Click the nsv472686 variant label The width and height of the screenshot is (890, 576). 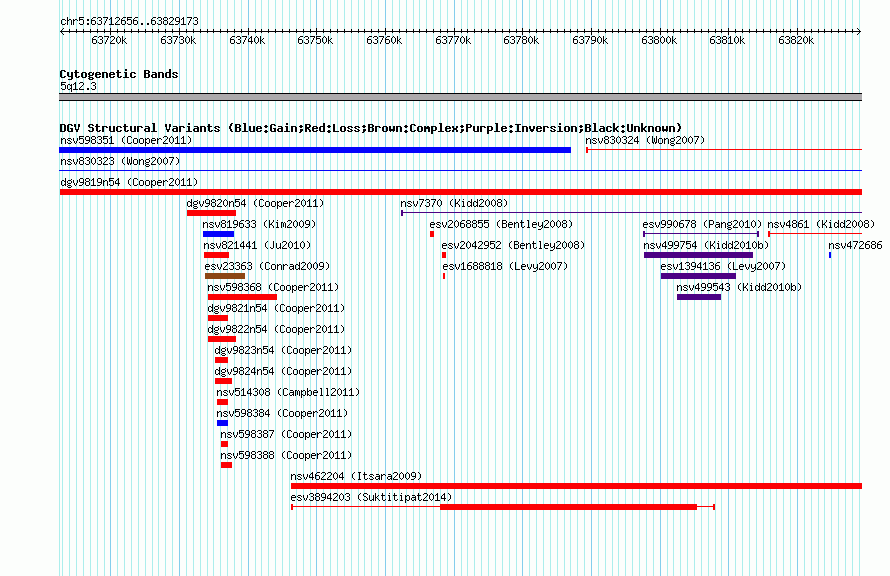[x=855, y=245]
